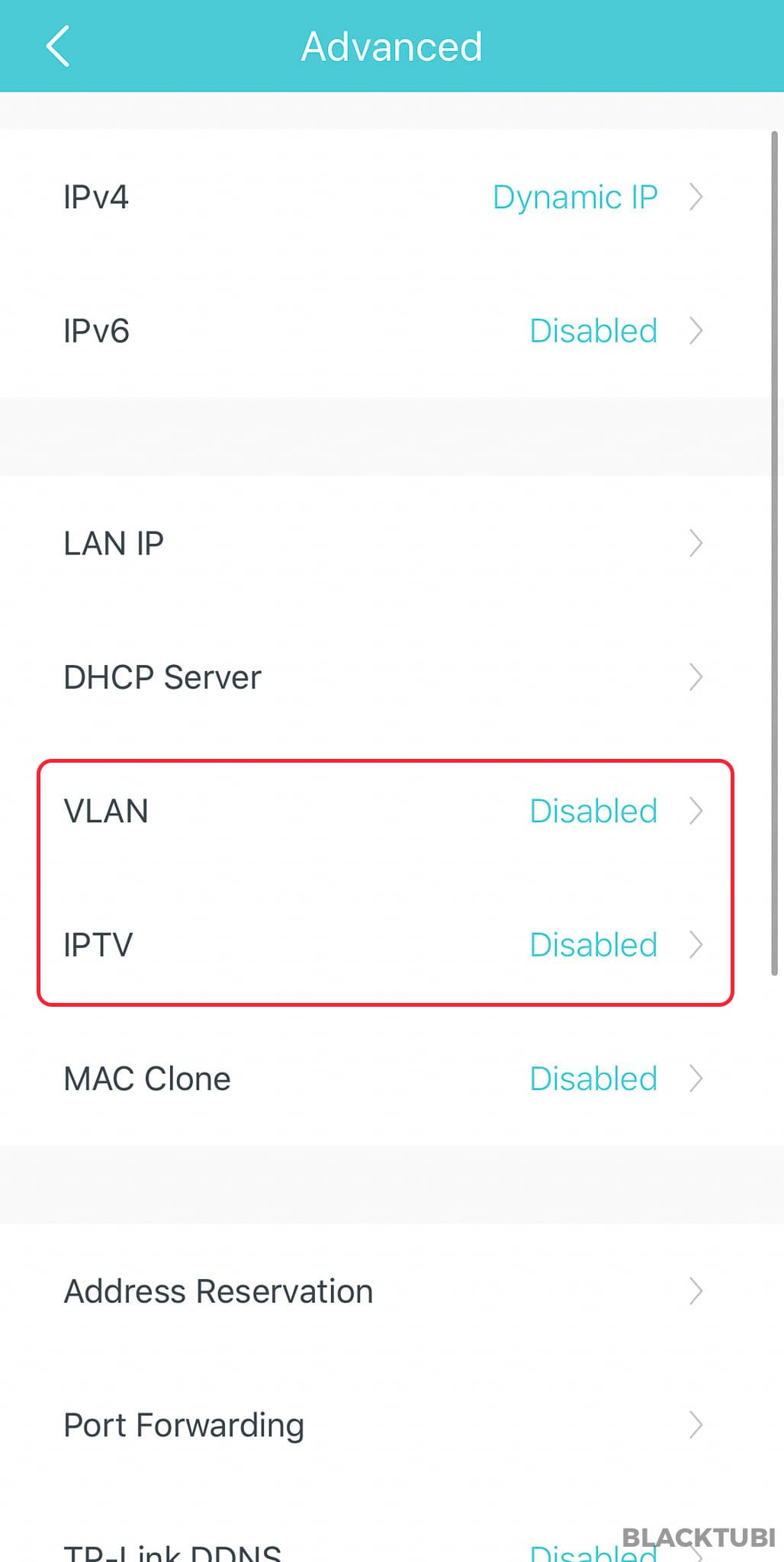Tap the IPTV chevron arrow
The height and width of the screenshot is (1562, 784).
click(696, 945)
